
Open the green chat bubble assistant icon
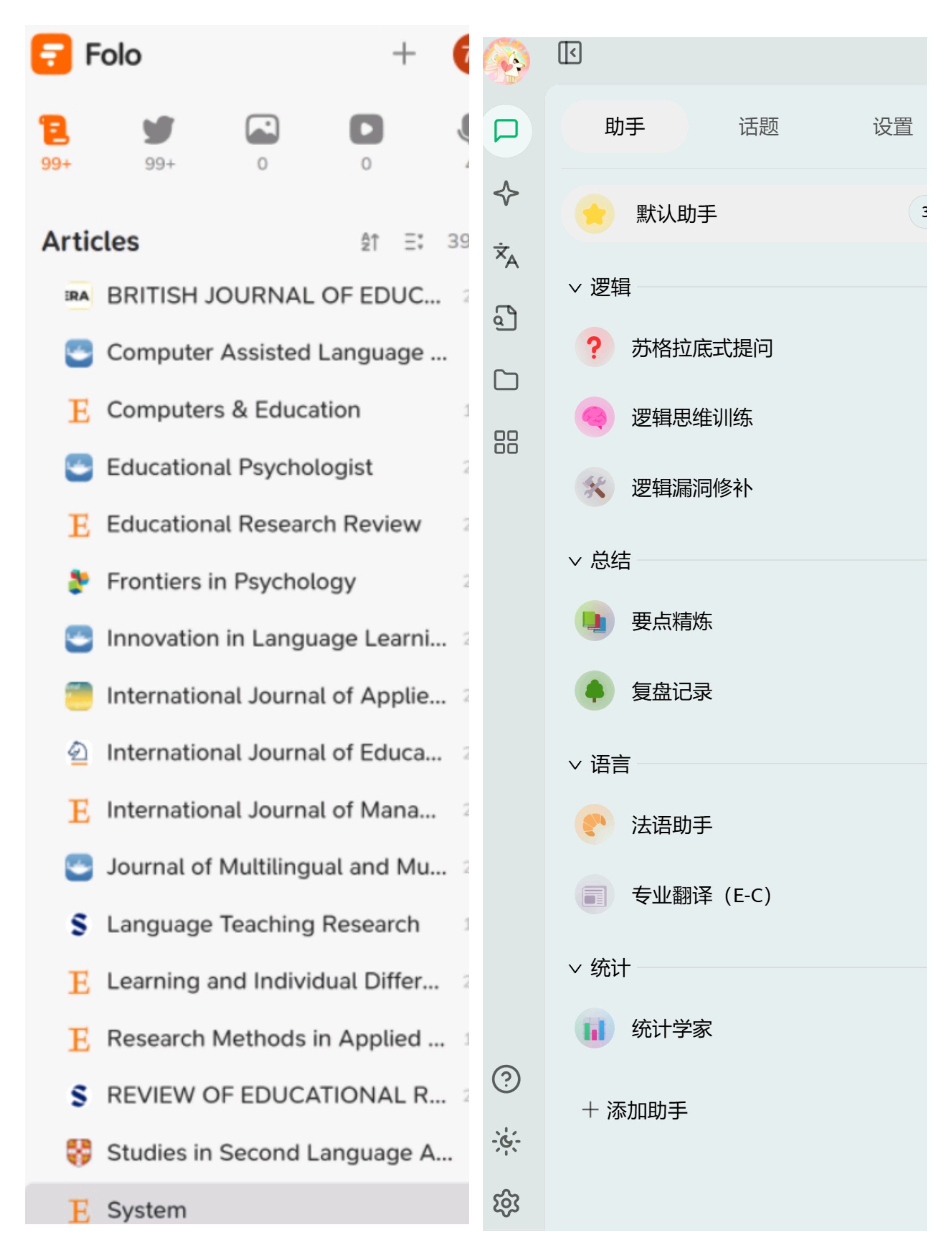pos(506,131)
